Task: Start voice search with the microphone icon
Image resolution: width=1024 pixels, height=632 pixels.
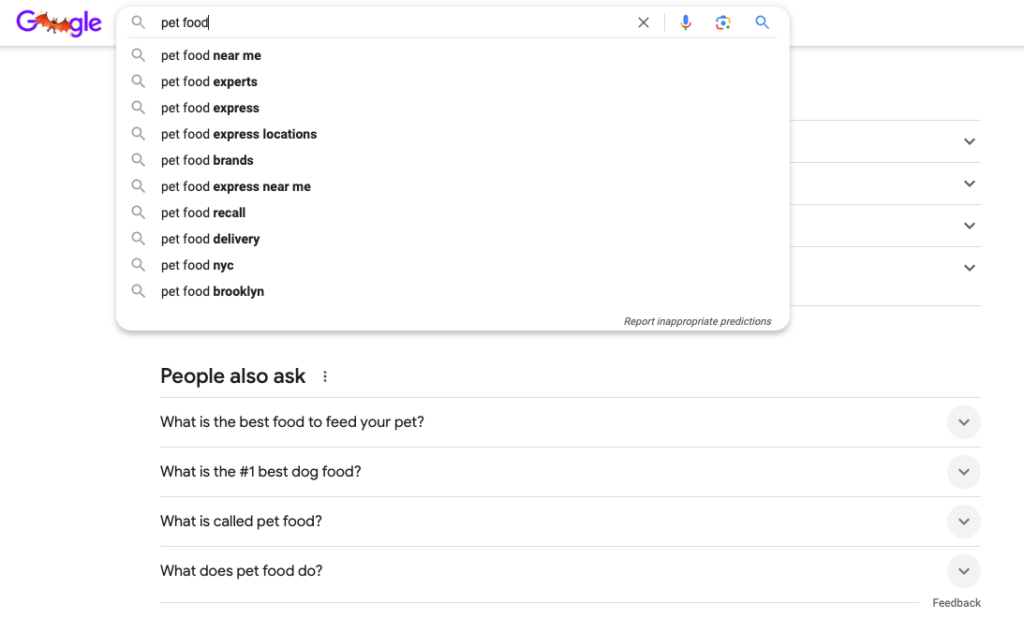Action: [686, 22]
